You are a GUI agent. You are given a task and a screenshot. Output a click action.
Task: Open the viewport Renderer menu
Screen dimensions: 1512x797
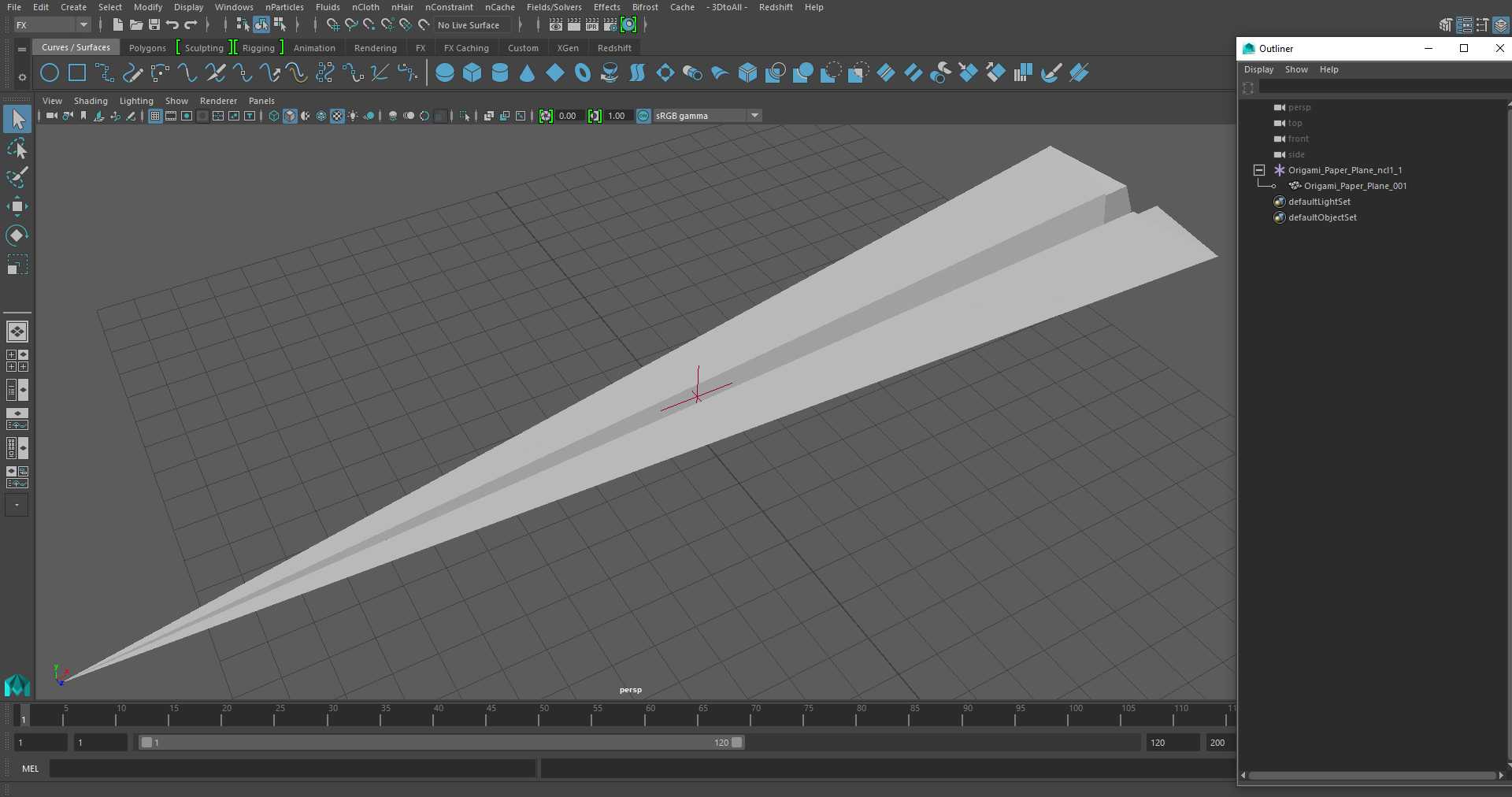(x=218, y=101)
